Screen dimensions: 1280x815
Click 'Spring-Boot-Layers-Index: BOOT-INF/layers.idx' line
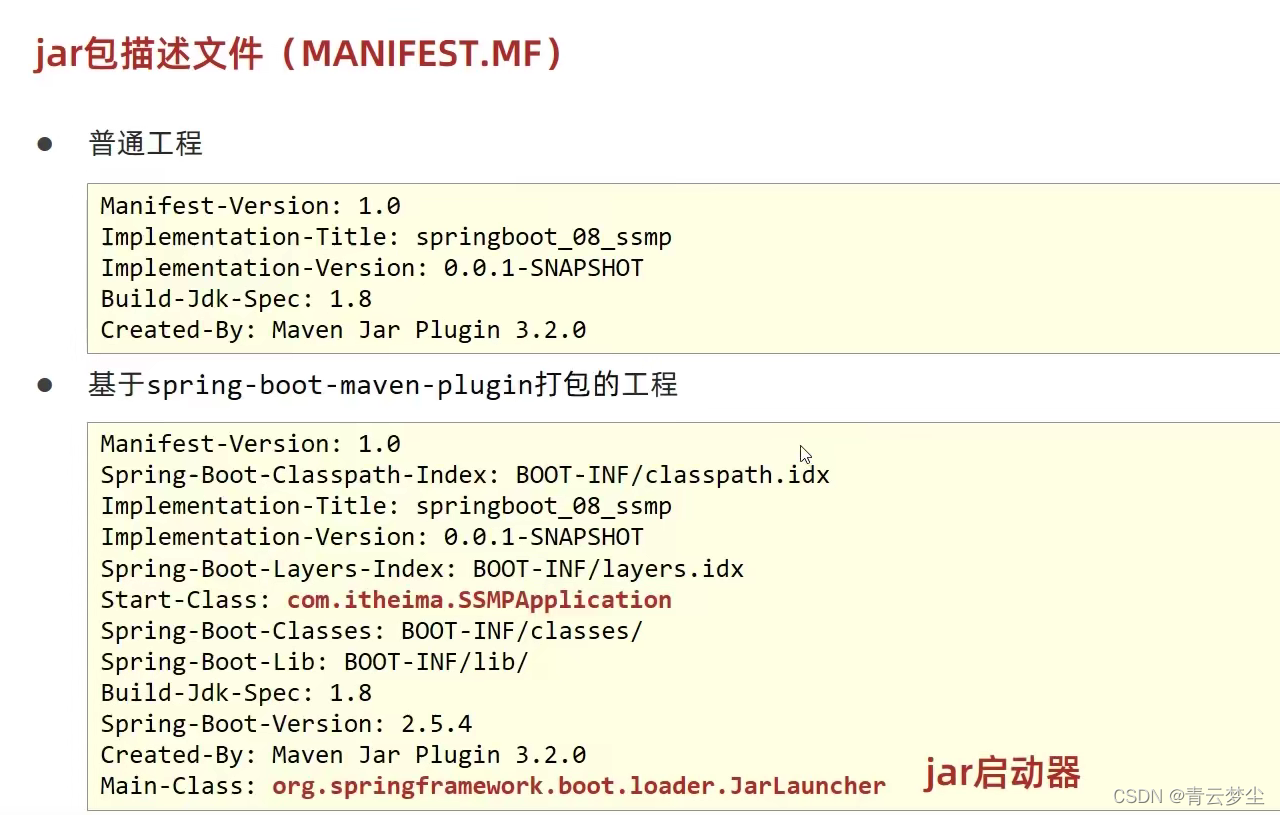[422, 569]
